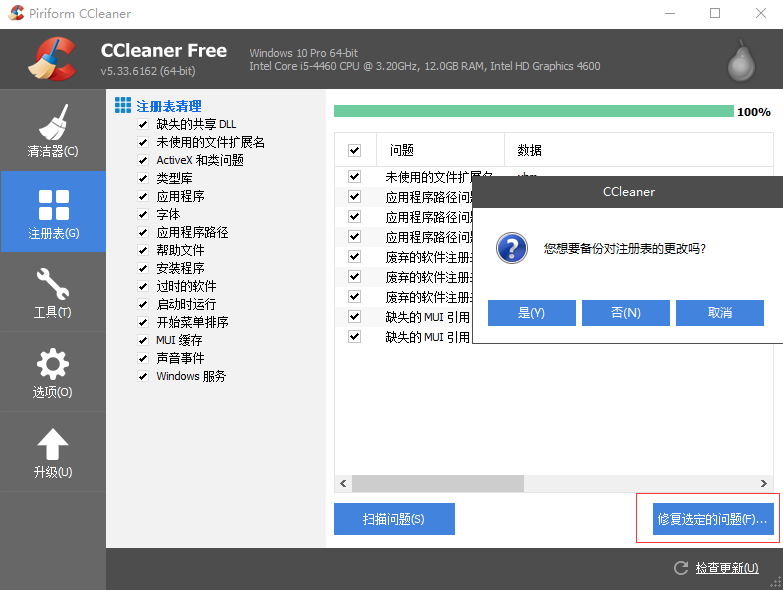The image size is (783, 590).
Task: Open the 检查更新(U) link
Action: [727, 568]
